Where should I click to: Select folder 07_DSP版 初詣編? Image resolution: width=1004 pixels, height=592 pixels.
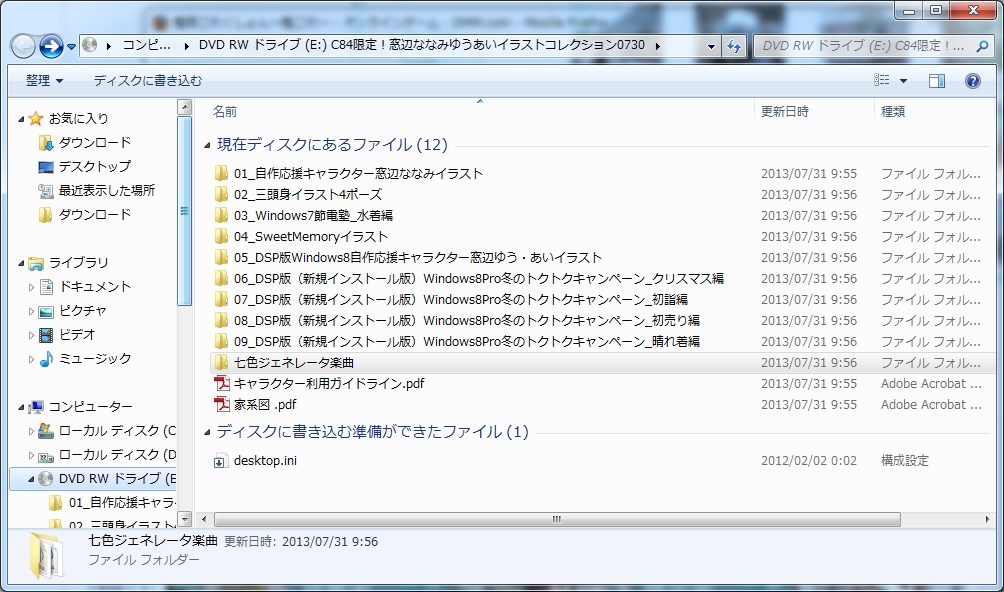point(460,300)
